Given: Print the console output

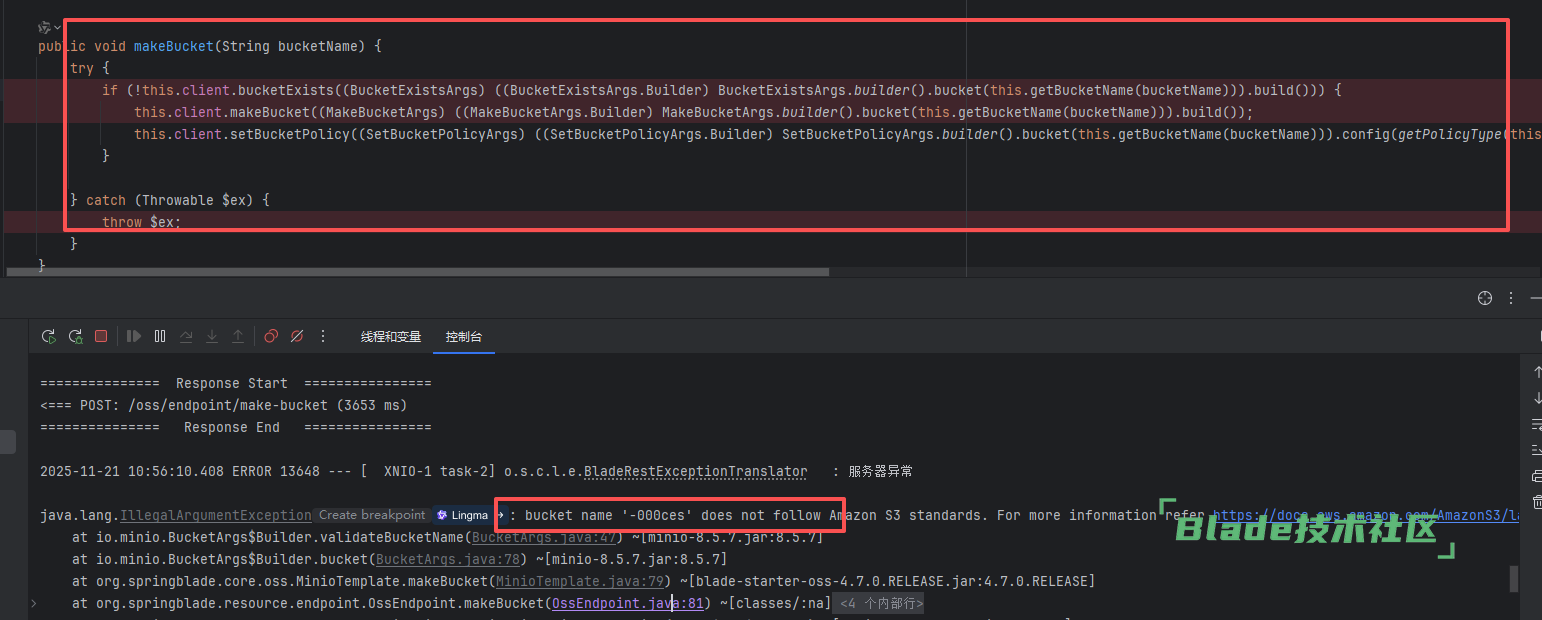Looking at the screenshot, I should pos(1537,476).
